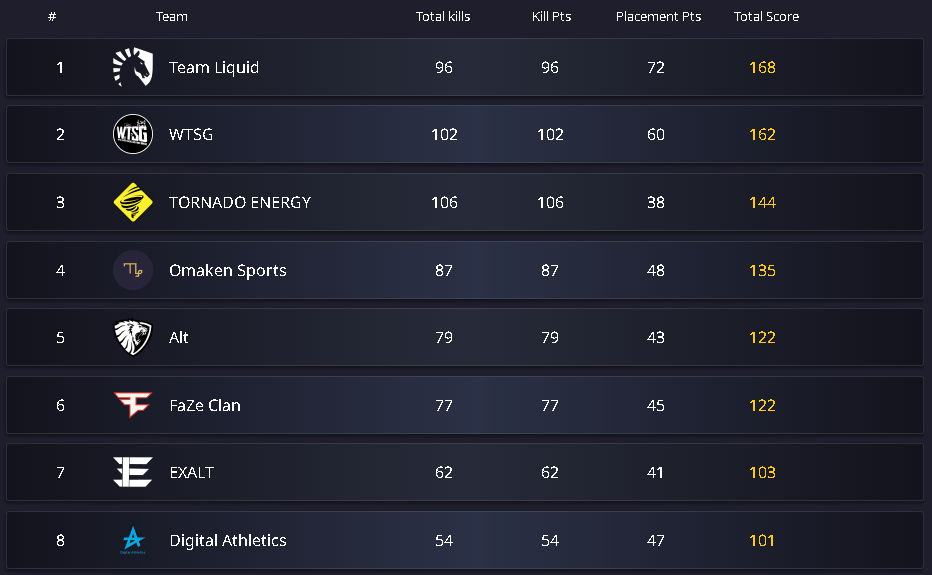Image resolution: width=932 pixels, height=575 pixels.
Task: Click the EXALT team logo
Action: (132, 472)
